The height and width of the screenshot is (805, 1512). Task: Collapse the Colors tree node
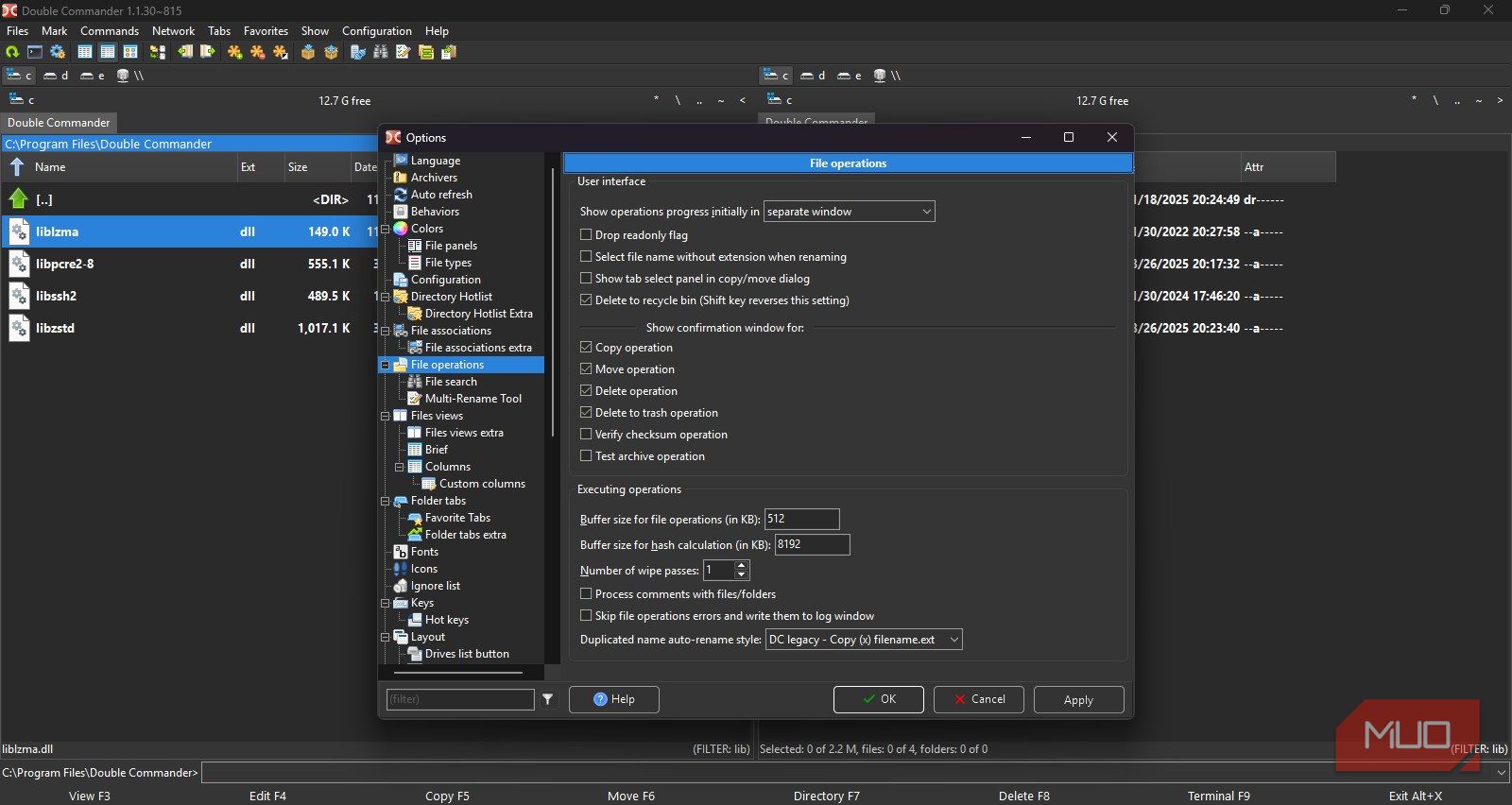[386, 229]
